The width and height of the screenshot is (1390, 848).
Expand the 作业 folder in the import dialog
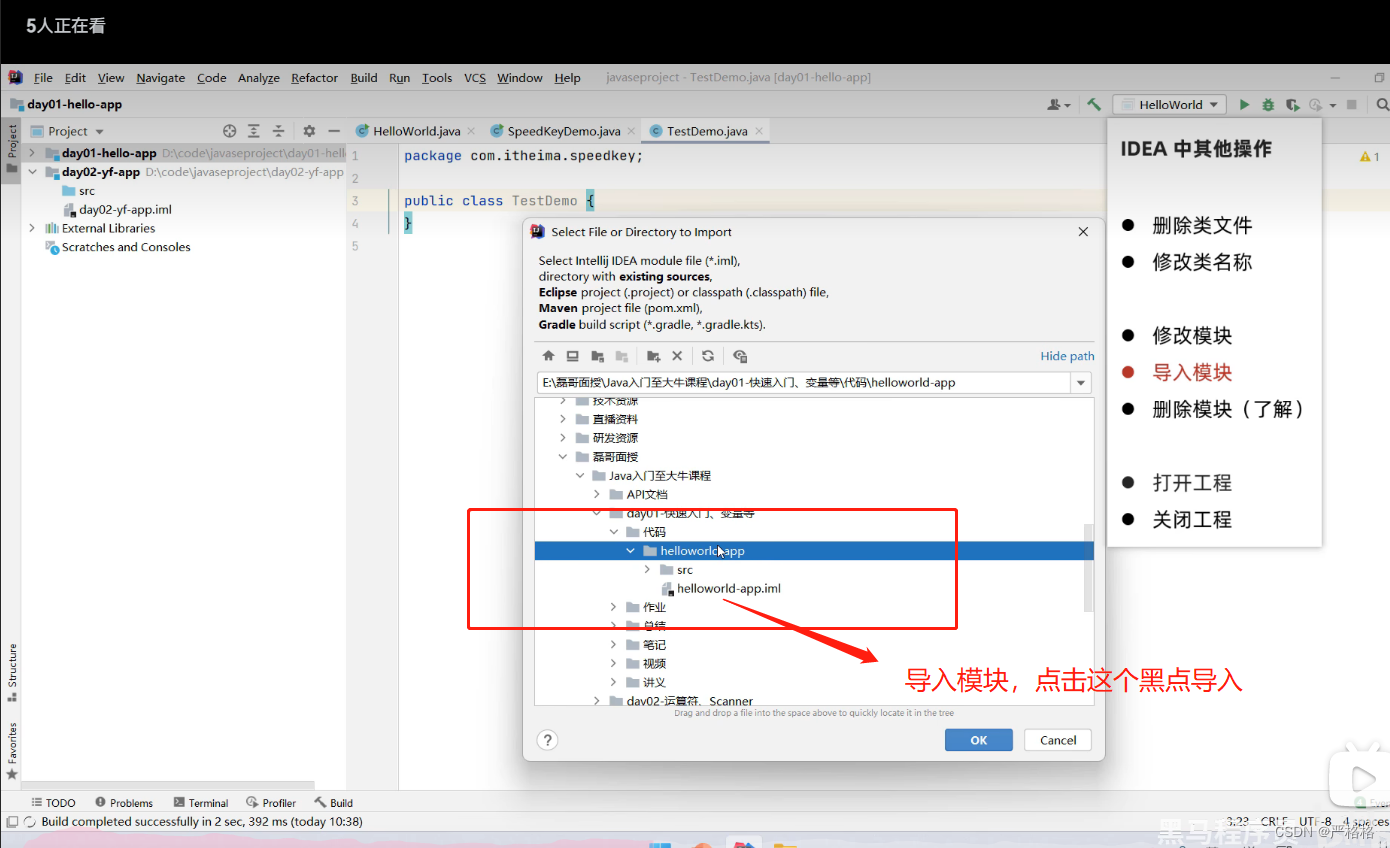click(x=613, y=607)
